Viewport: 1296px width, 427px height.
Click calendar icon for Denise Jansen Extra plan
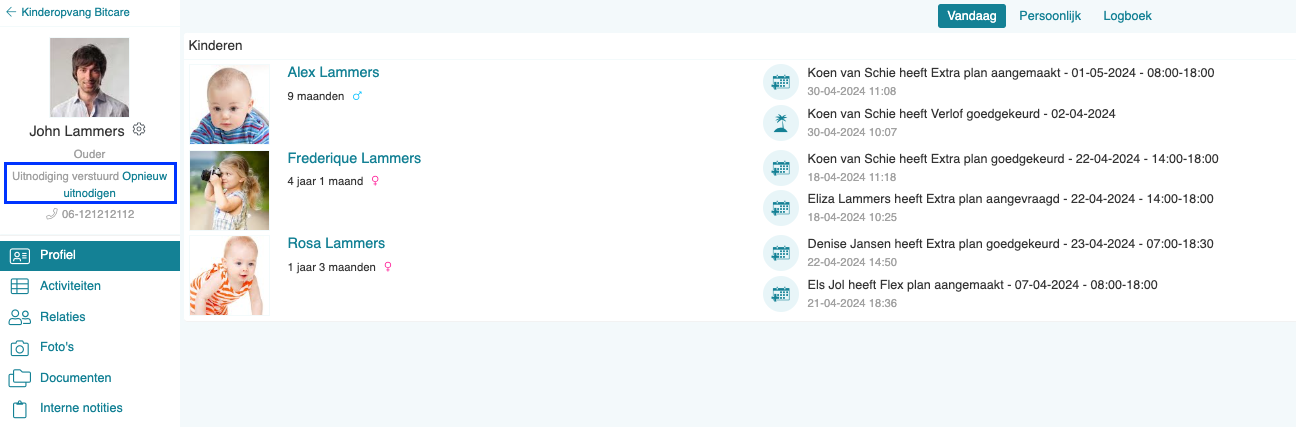(x=779, y=253)
